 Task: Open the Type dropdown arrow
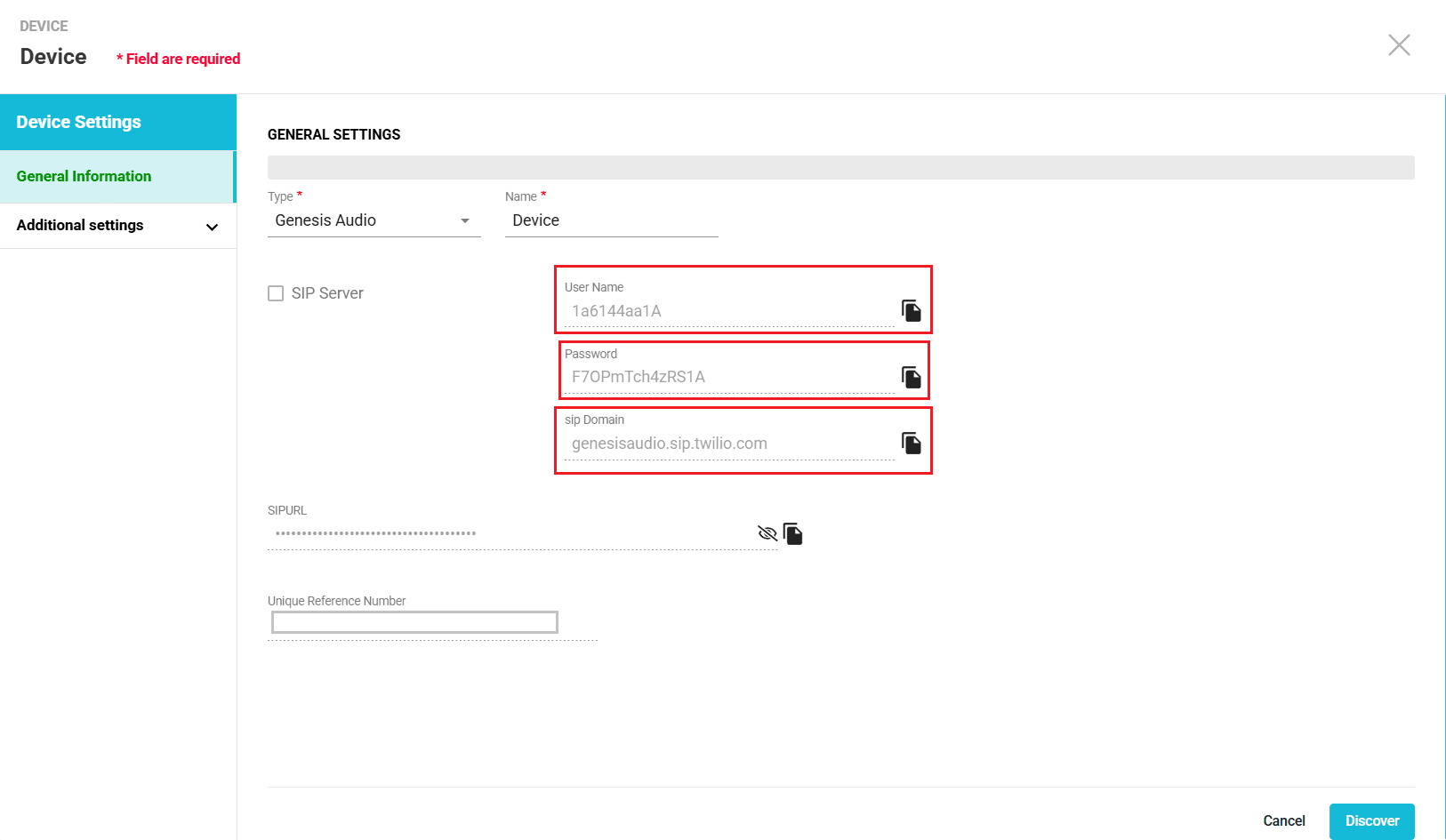coord(464,220)
